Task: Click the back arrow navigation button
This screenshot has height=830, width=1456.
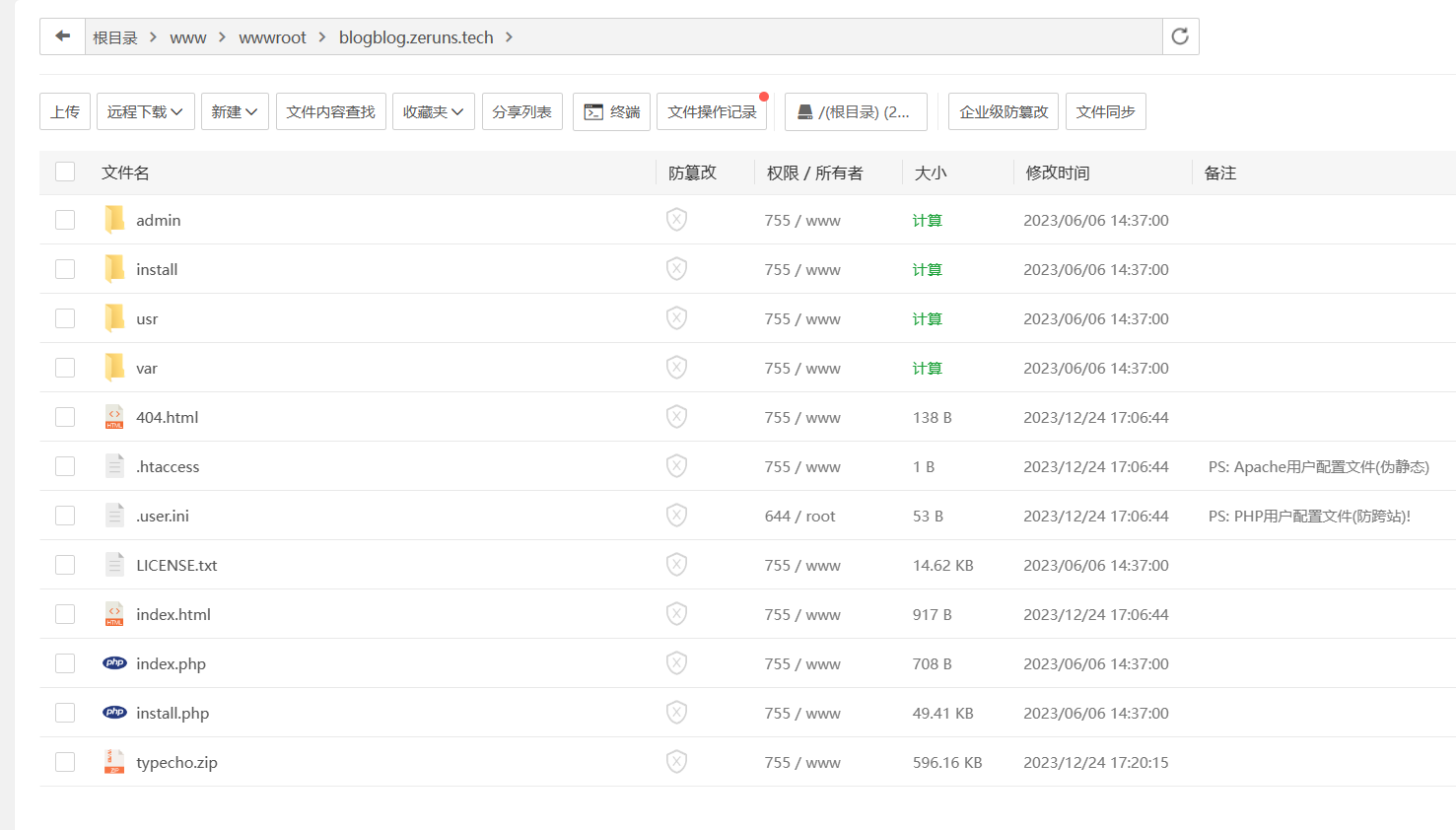Action: click(62, 36)
